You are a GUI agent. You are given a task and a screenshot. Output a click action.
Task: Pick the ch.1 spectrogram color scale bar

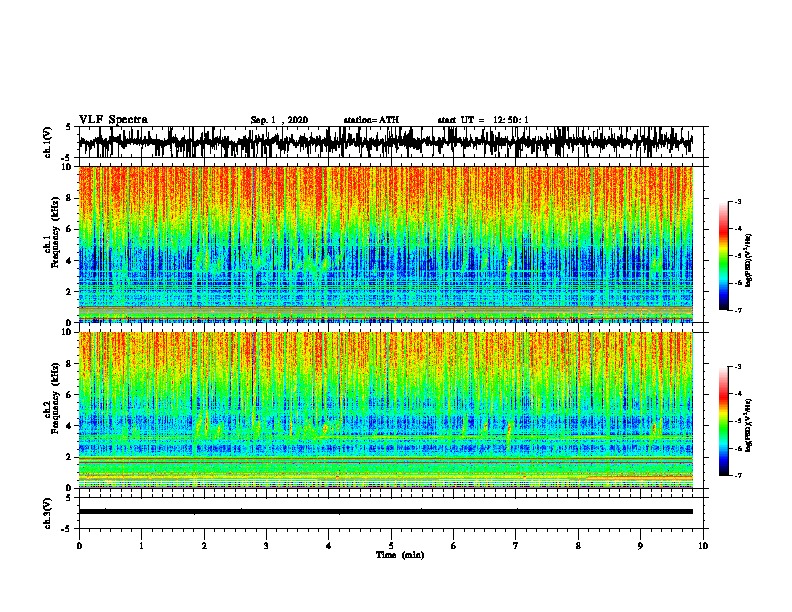click(724, 256)
